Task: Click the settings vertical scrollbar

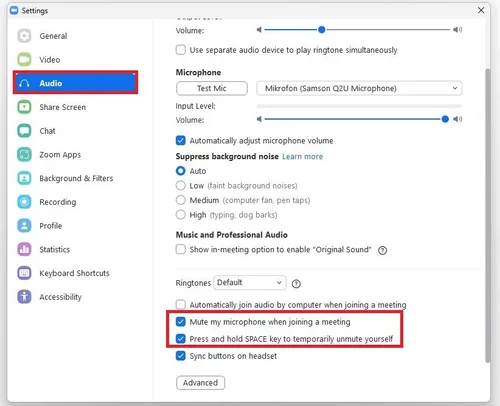Action: tap(488, 216)
